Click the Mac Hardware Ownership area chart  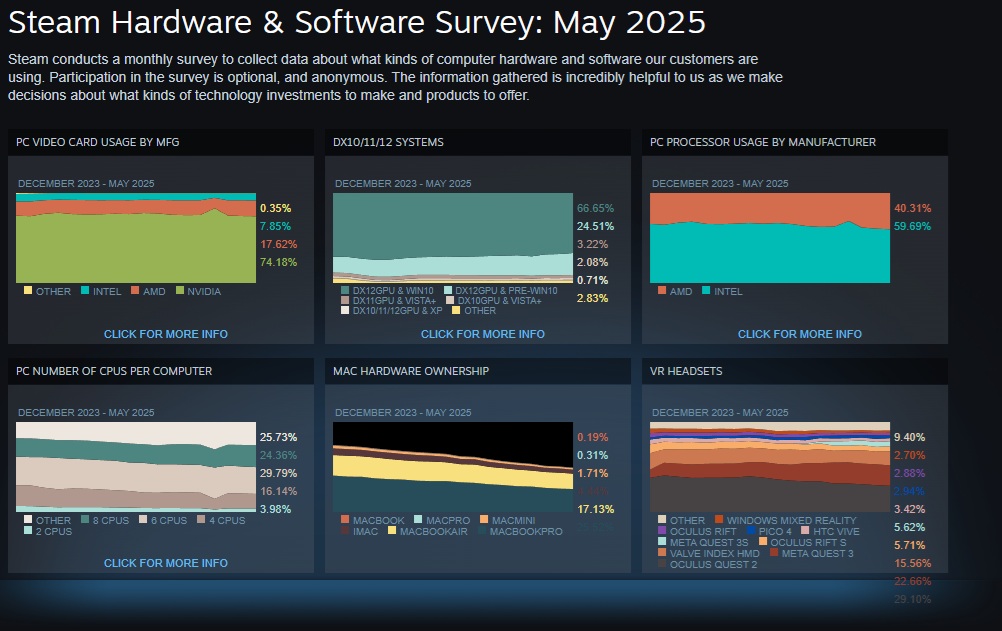452,467
